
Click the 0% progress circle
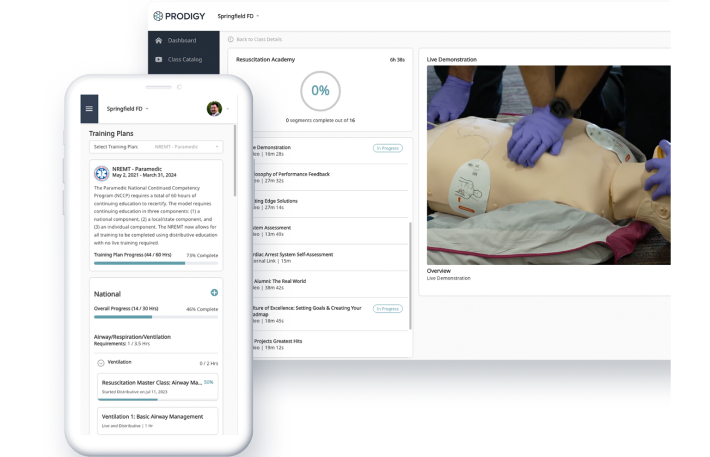pos(320,91)
